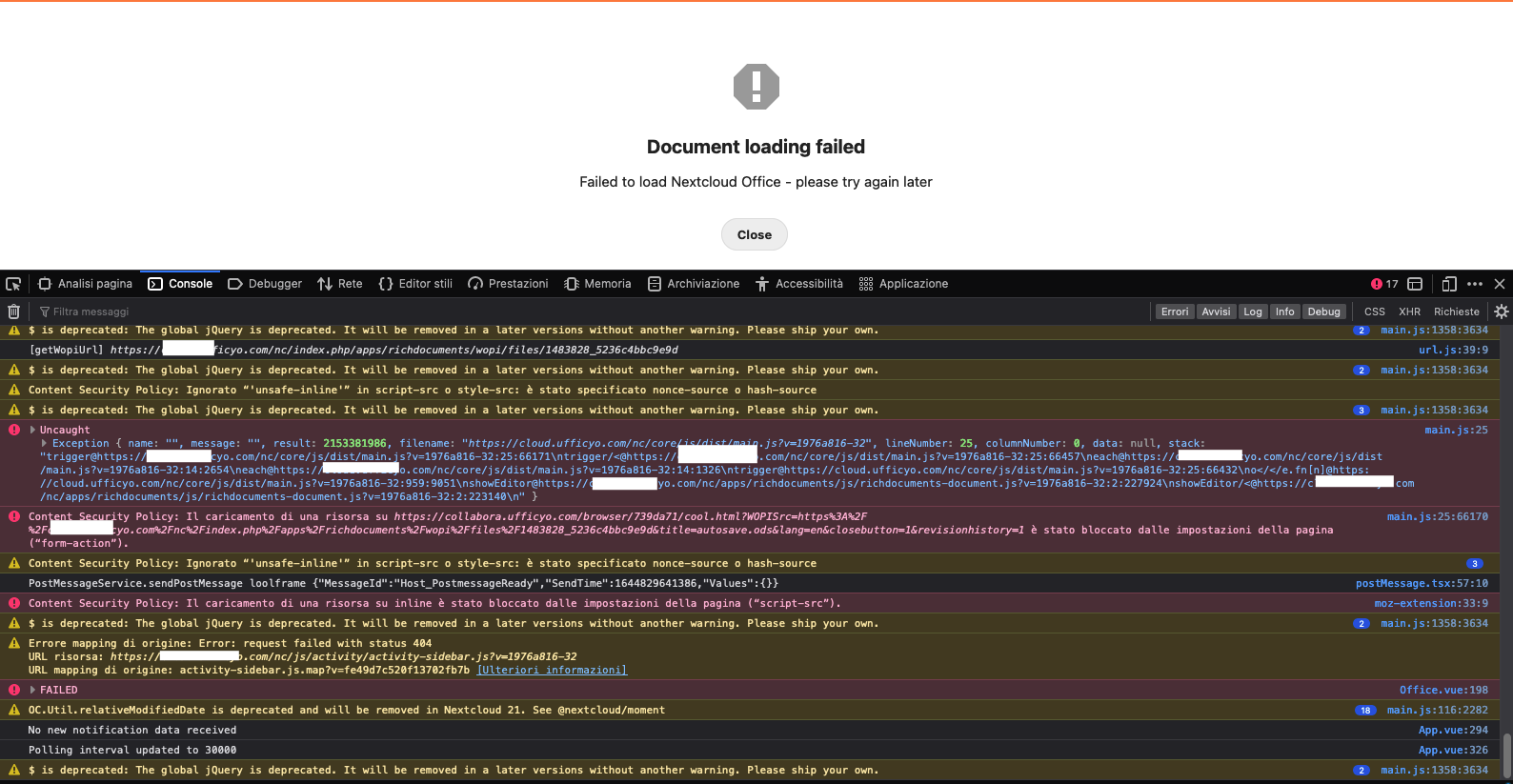
Task: Select "Polling interval updated to 30000" log text
Action: point(132,750)
